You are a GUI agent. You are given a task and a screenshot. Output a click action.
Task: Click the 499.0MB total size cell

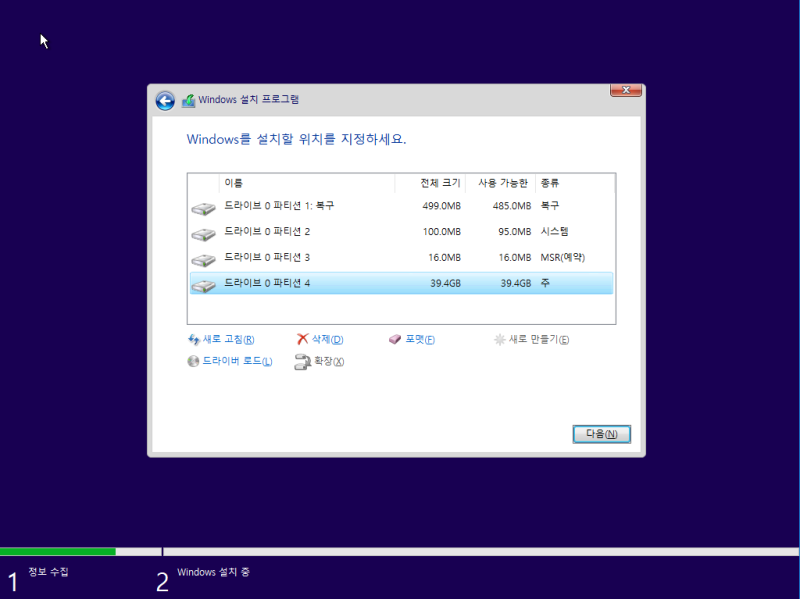tap(441, 206)
